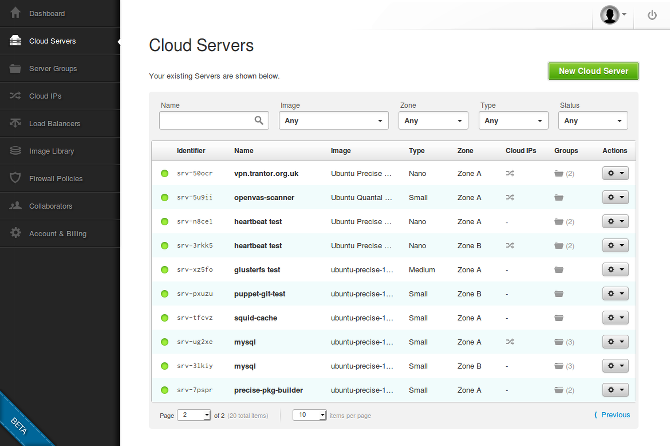The height and width of the screenshot is (446, 670).
Task: Click the identifier srv-n8ce1
Action: [194, 222]
